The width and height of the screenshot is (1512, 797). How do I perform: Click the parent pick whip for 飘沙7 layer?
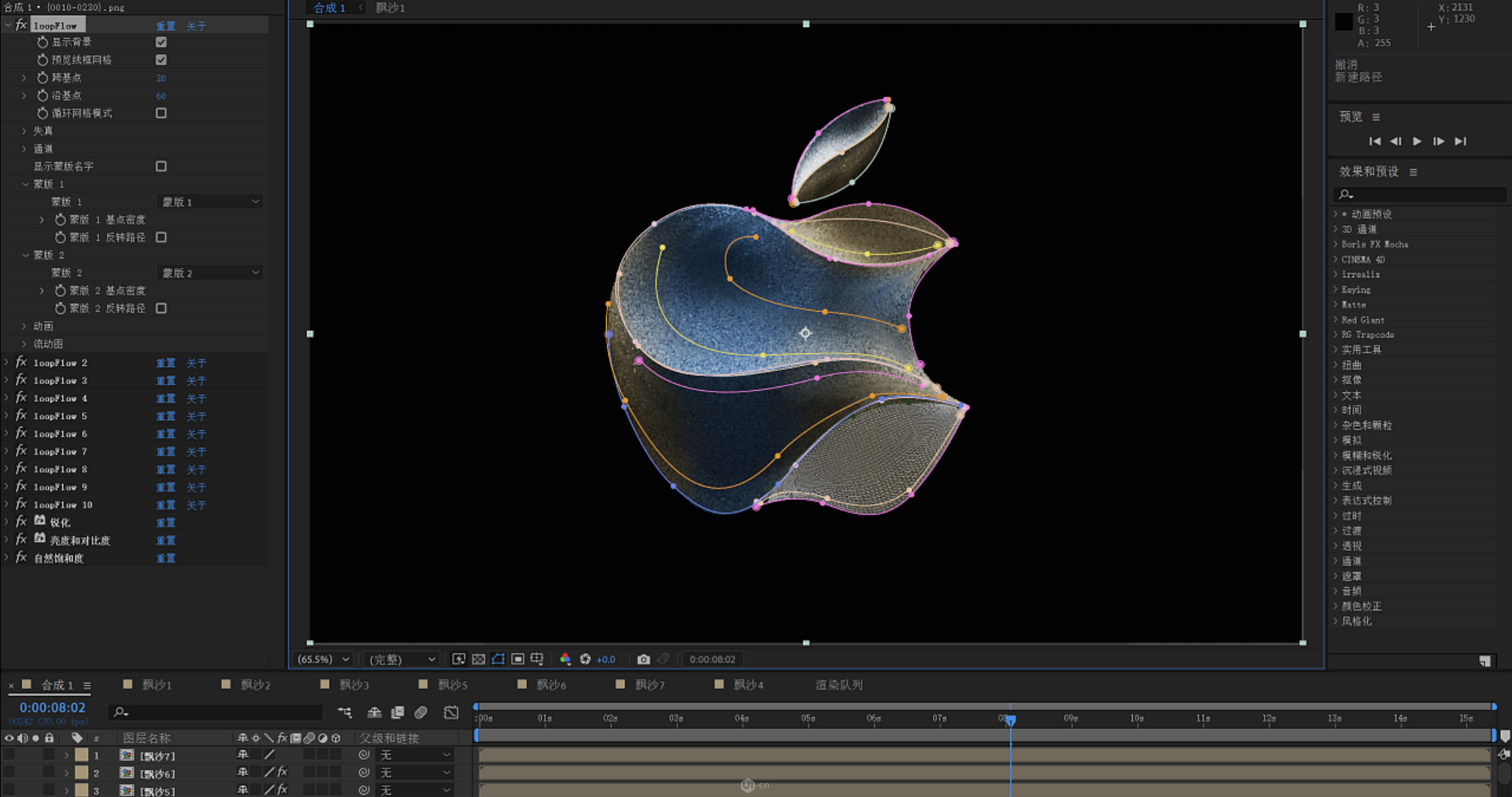point(364,755)
